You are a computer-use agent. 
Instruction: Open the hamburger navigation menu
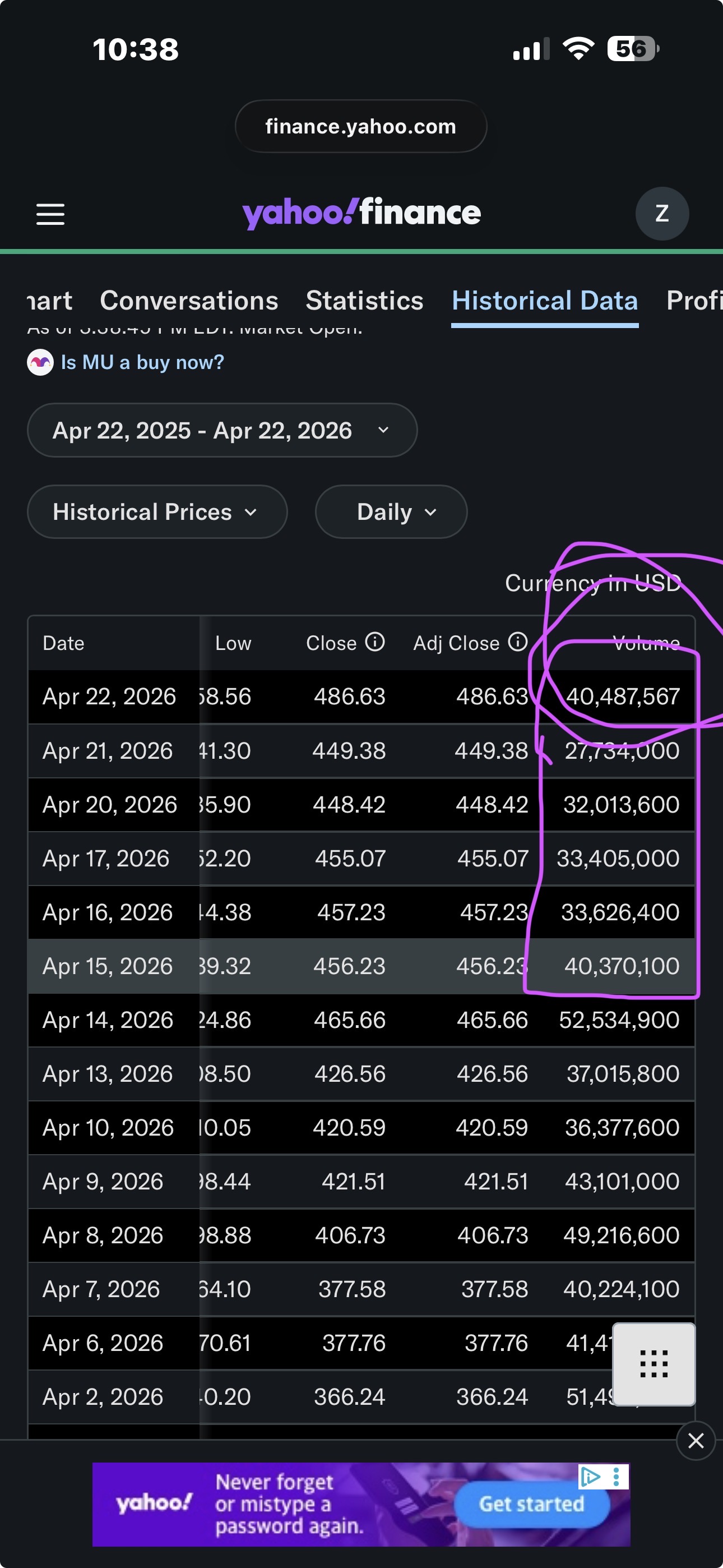click(x=50, y=214)
